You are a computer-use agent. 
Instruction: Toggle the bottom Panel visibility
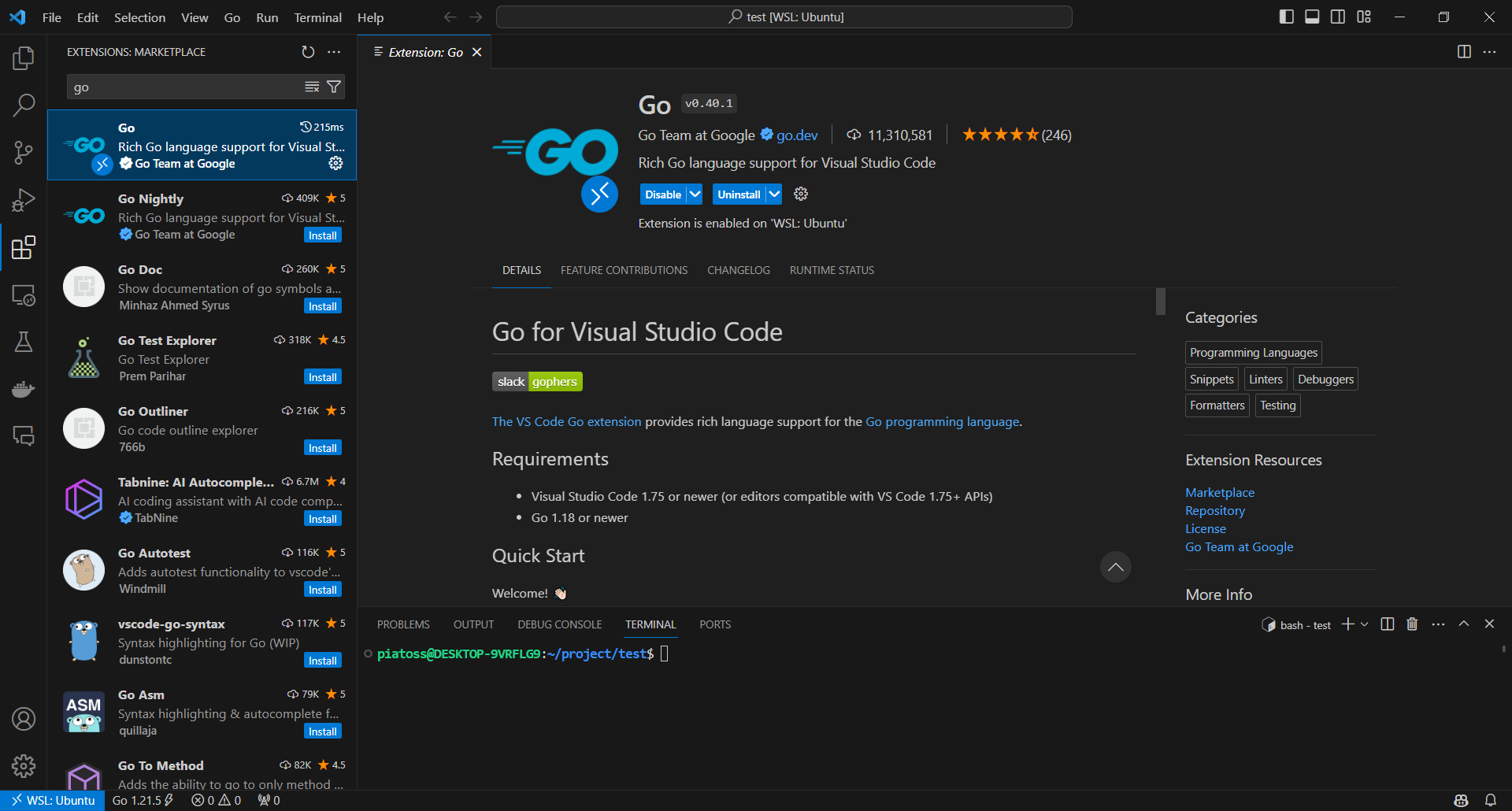tap(1312, 17)
